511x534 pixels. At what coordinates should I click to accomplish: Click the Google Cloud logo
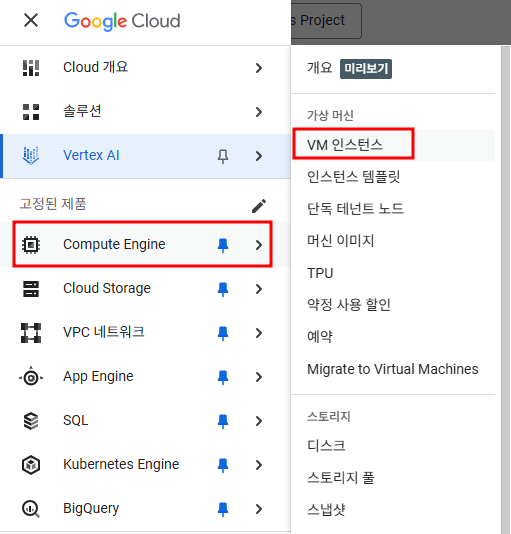pos(122,21)
